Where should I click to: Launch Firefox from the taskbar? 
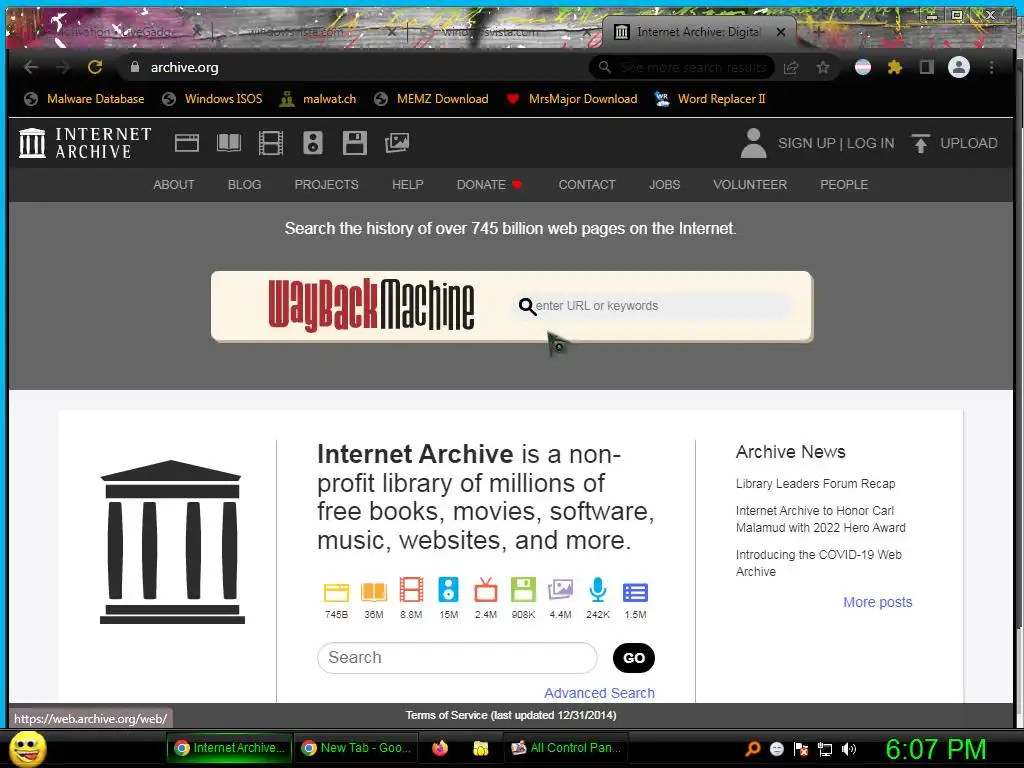pos(440,748)
